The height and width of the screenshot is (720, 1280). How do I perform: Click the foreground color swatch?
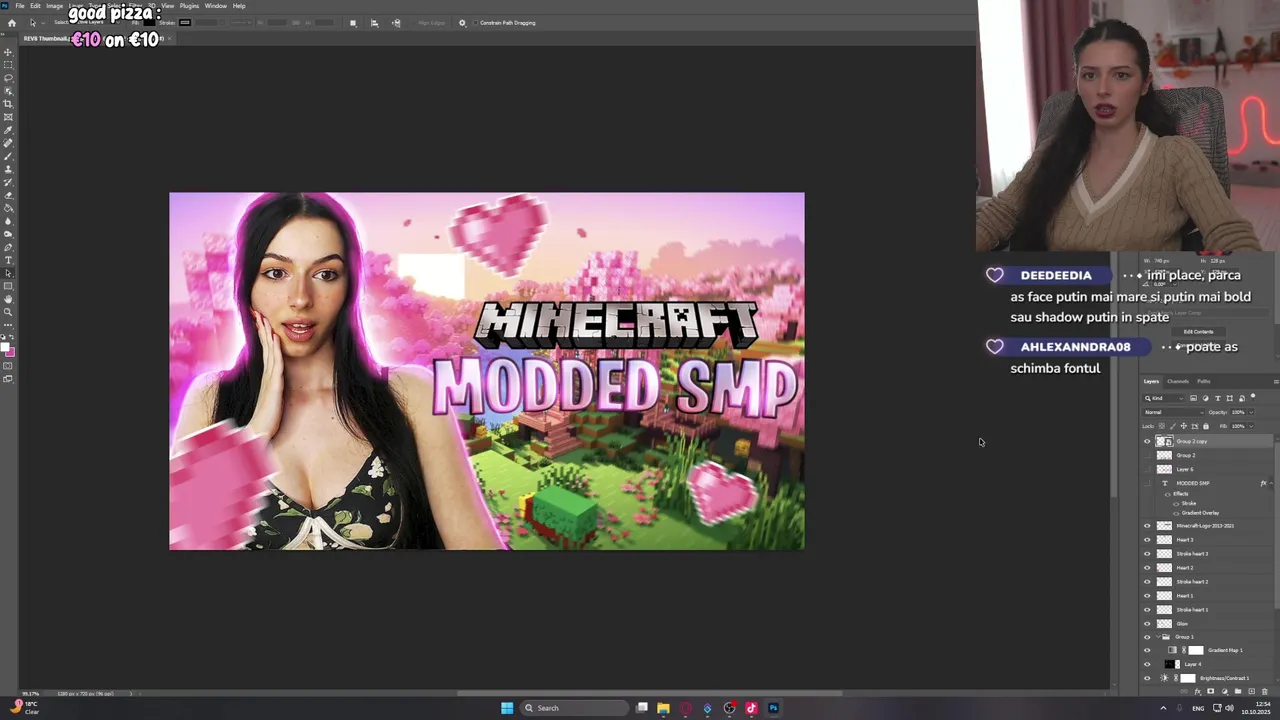(5, 347)
